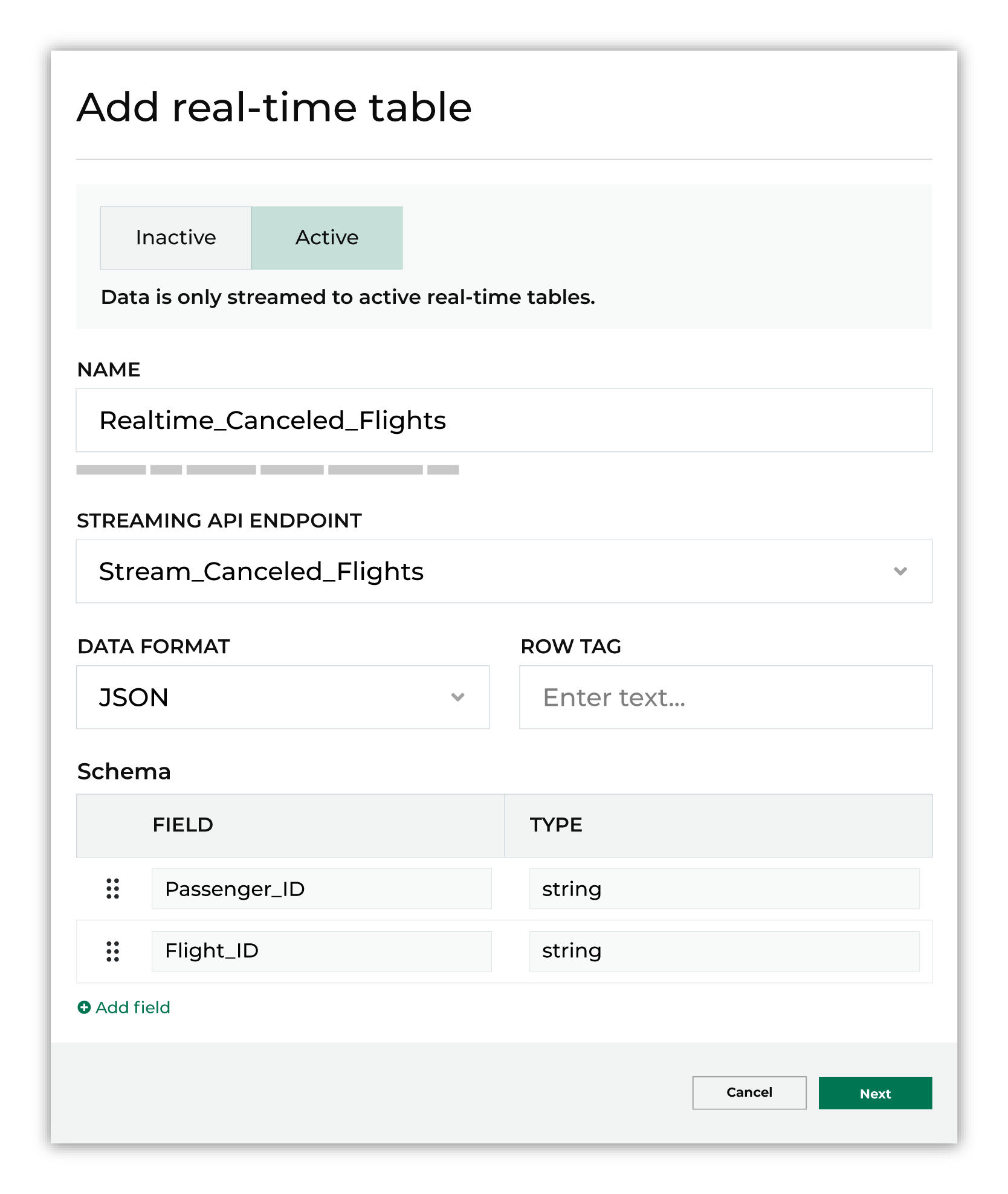Click the FIELD column header
The image size is (1008, 1194).
coord(290,825)
